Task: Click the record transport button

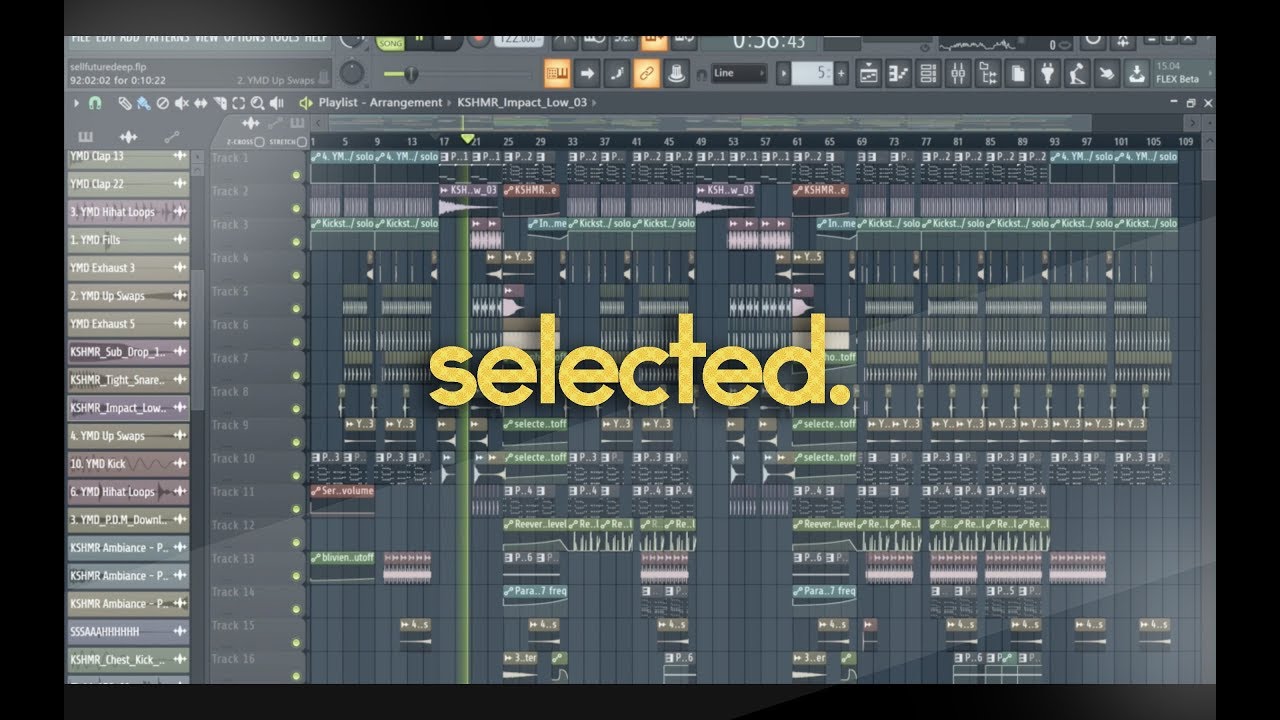Action: (478, 40)
